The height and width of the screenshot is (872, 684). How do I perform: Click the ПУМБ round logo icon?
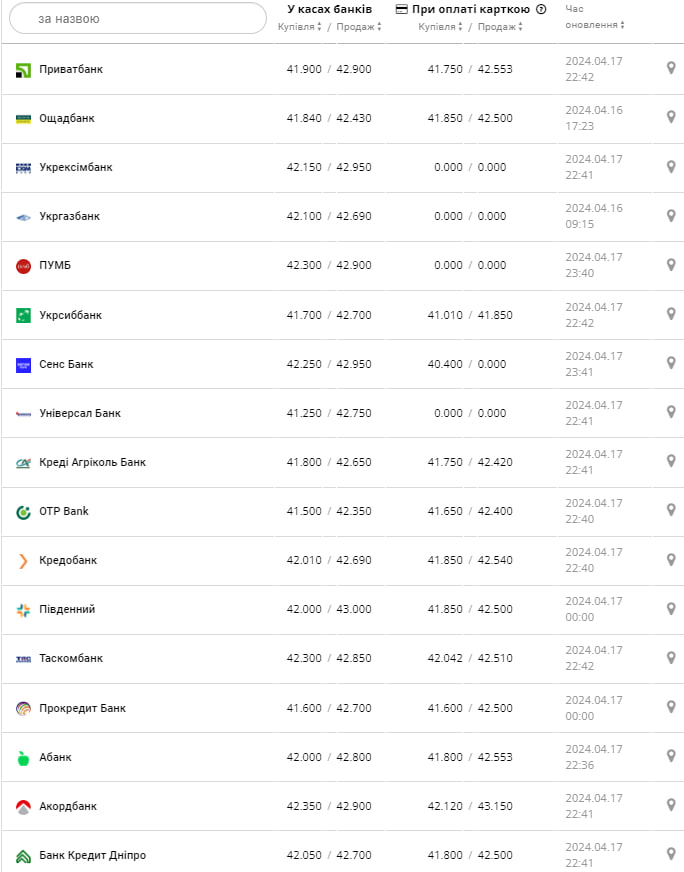click(x=24, y=265)
